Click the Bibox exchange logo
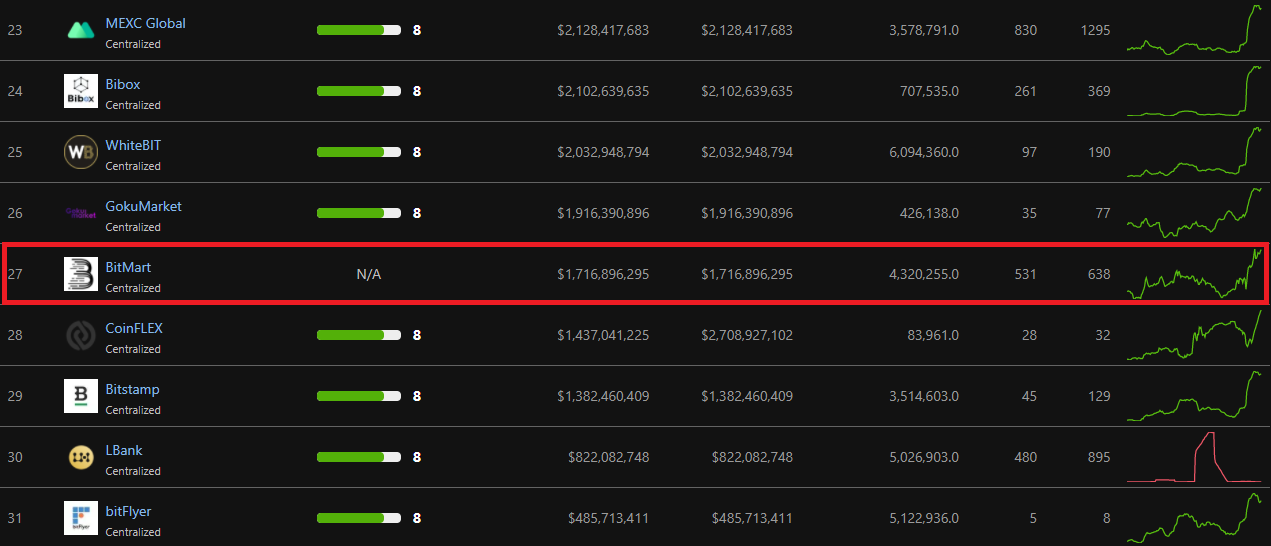This screenshot has width=1271, height=546. click(x=80, y=91)
